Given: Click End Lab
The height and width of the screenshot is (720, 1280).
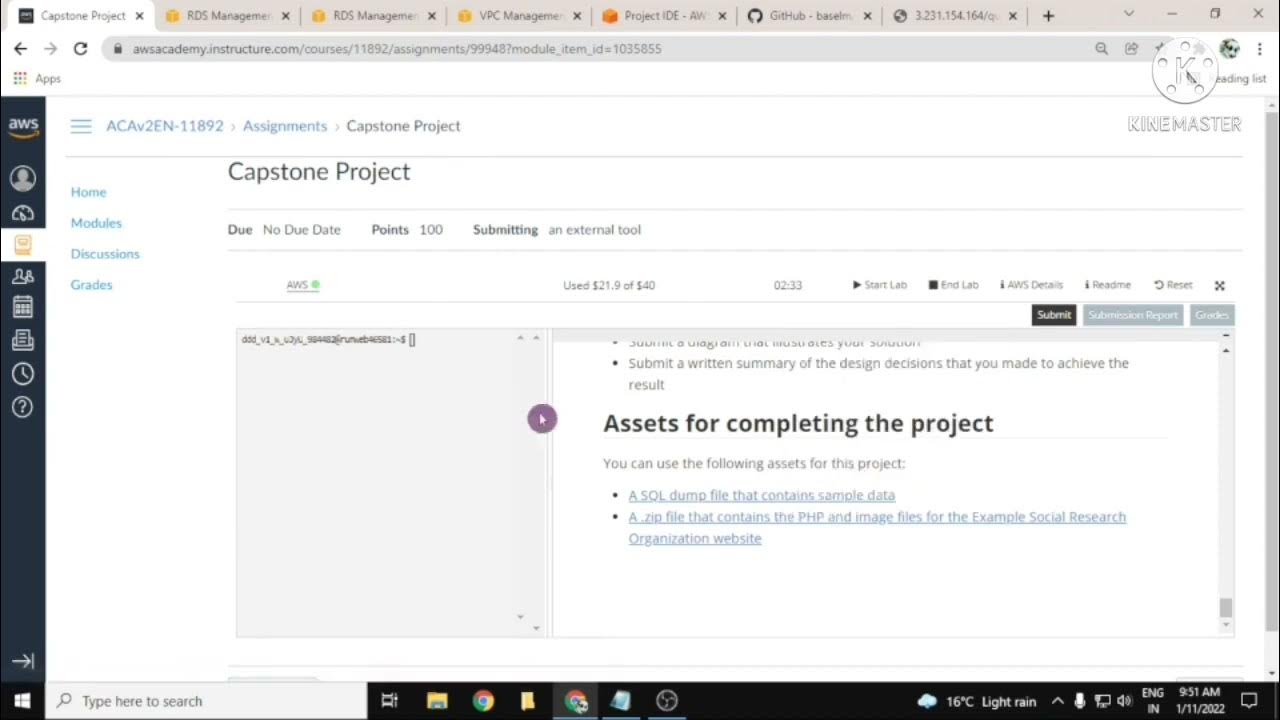Looking at the screenshot, I should [953, 285].
